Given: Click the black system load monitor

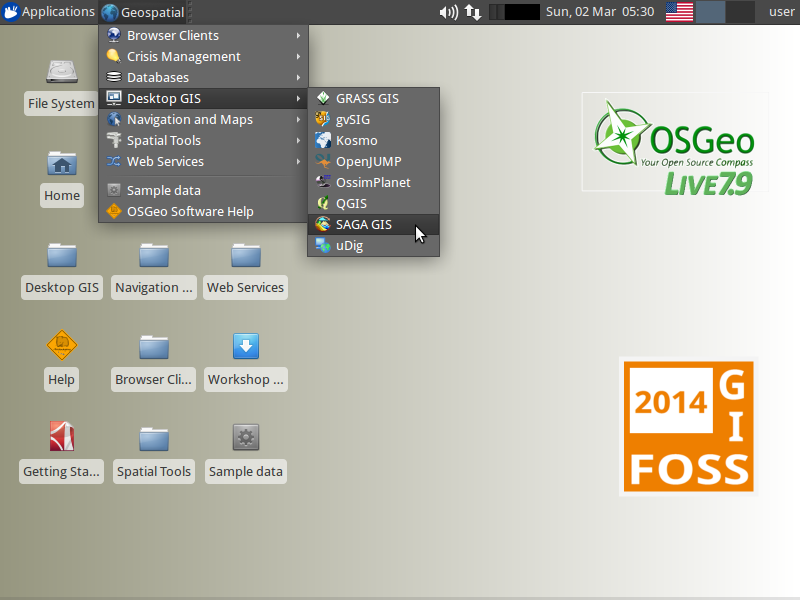Looking at the screenshot, I should [x=514, y=12].
